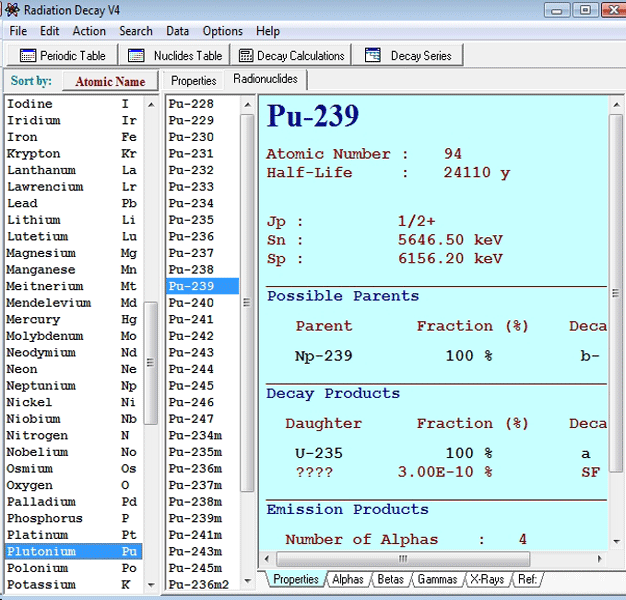The image size is (626, 600).
Task: Select Platinum in the element list
Action: click(73, 535)
